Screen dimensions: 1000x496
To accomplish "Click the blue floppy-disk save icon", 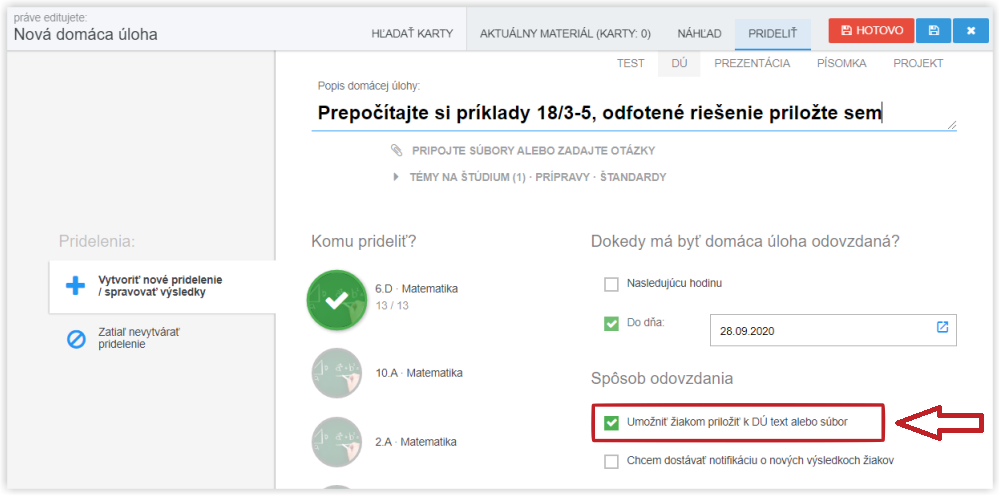I will pyautogui.click(x=934, y=31).
